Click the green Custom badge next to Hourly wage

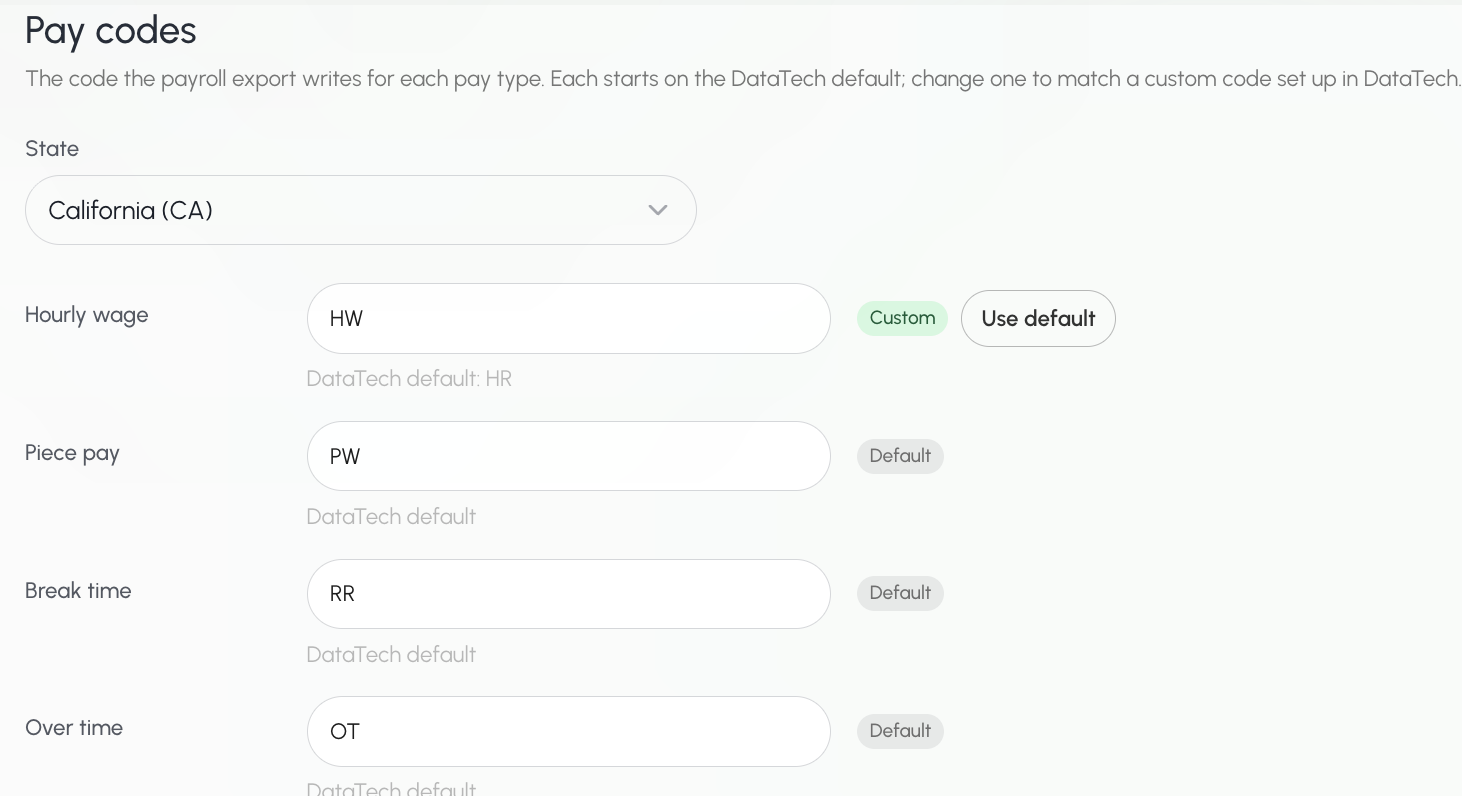pyautogui.click(x=902, y=318)
